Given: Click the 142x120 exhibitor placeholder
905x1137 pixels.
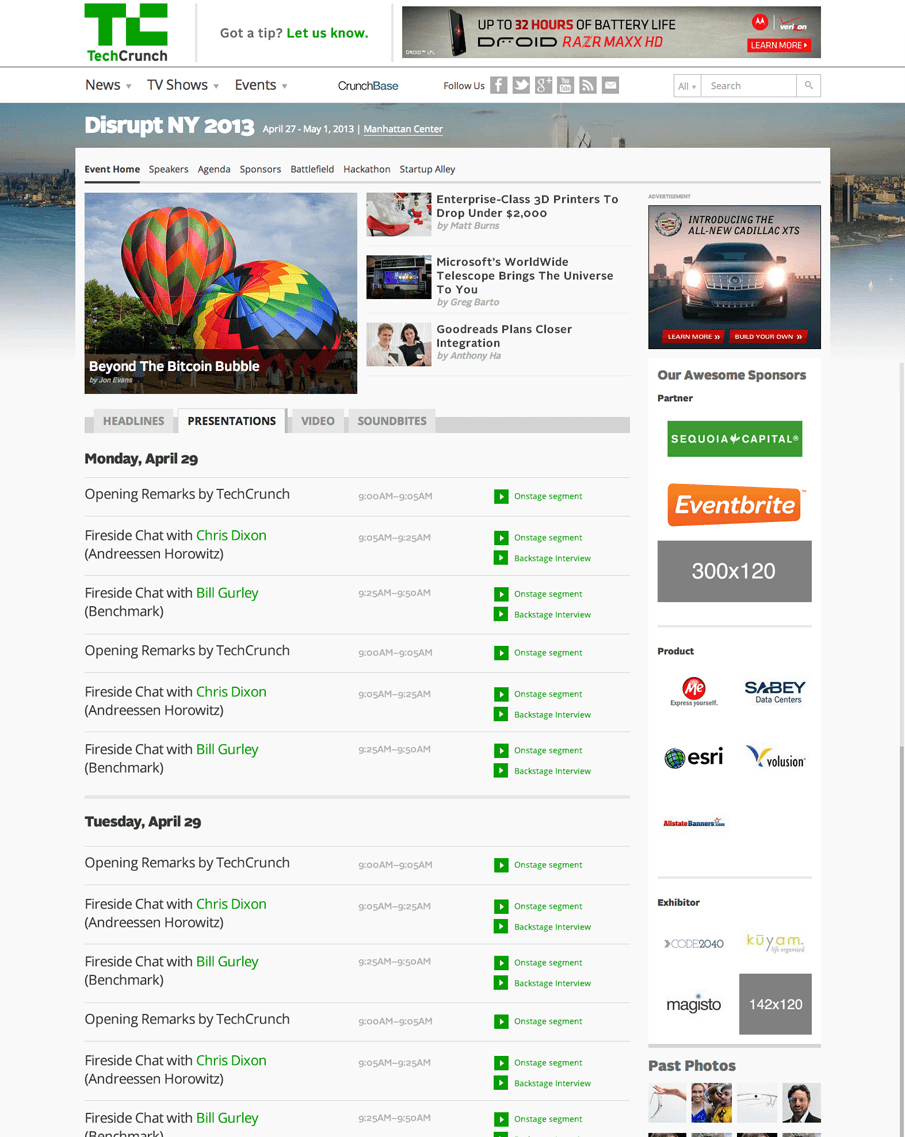Looking at the screenshot, I should tap(775, 1004).
